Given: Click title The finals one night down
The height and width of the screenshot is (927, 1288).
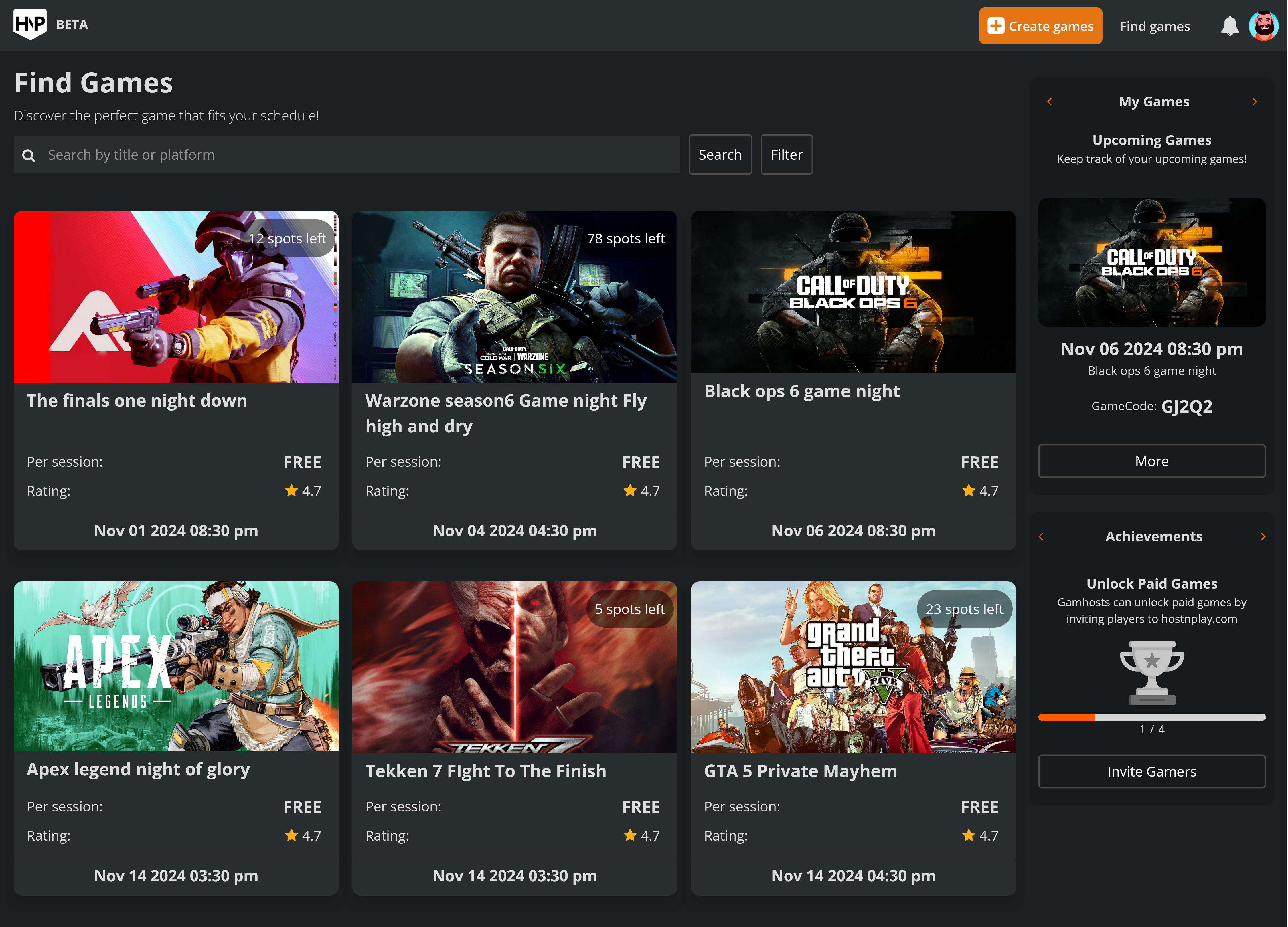Looking at the screenshot, I should click(137, 401).
